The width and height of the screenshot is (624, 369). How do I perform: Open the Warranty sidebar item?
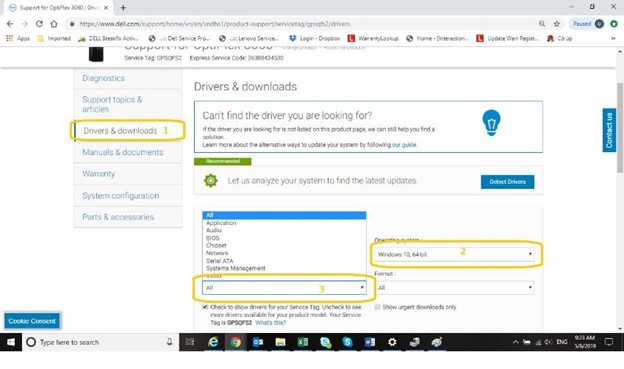(x=98, y=174)
